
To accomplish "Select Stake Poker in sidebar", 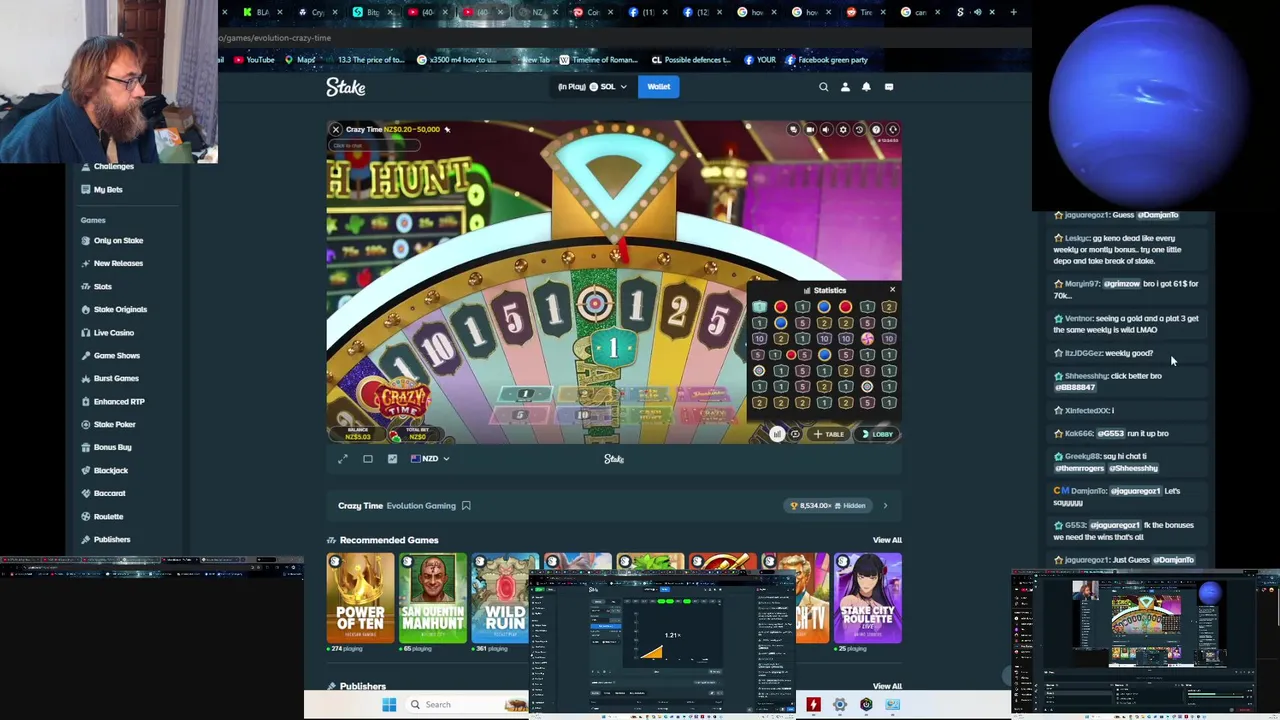I will coord(114,425).
